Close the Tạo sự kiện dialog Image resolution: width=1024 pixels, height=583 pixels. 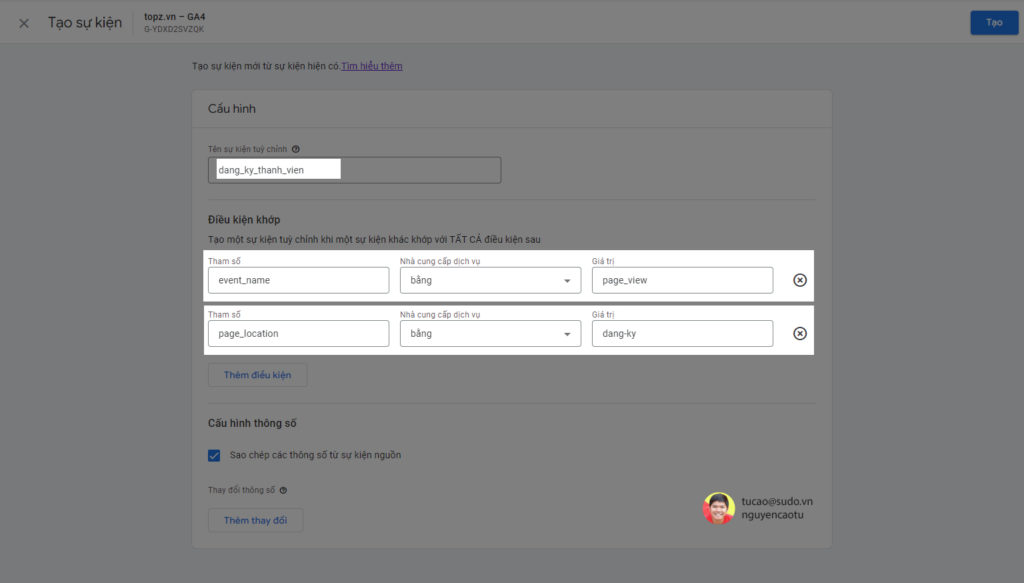tap(24, 23)
